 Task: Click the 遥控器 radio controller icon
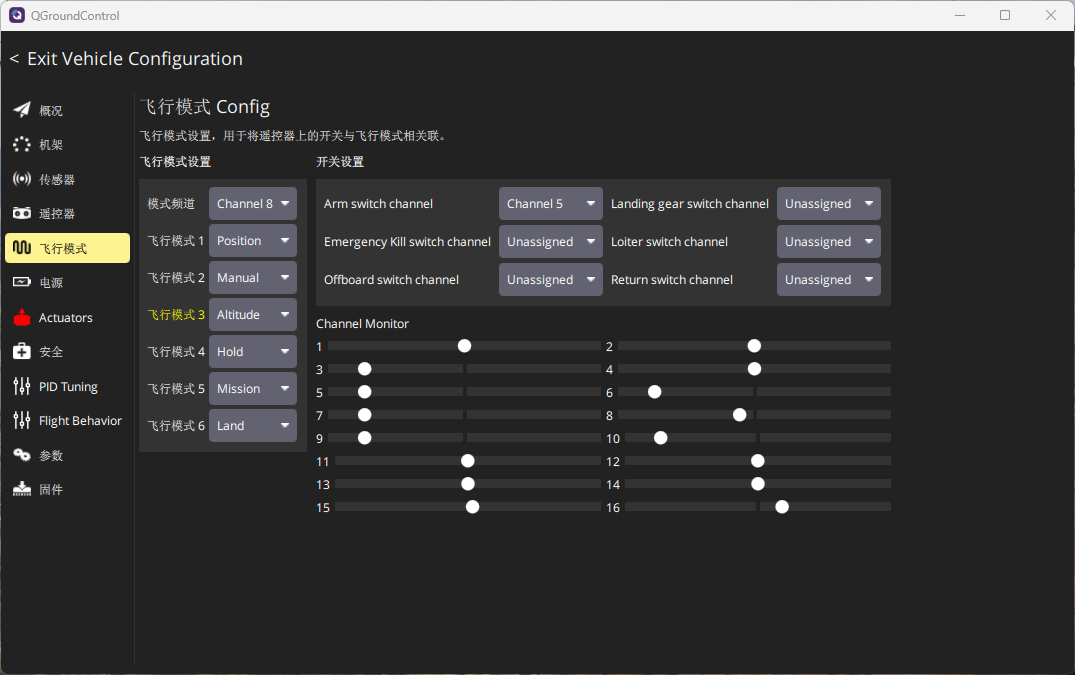22,214
